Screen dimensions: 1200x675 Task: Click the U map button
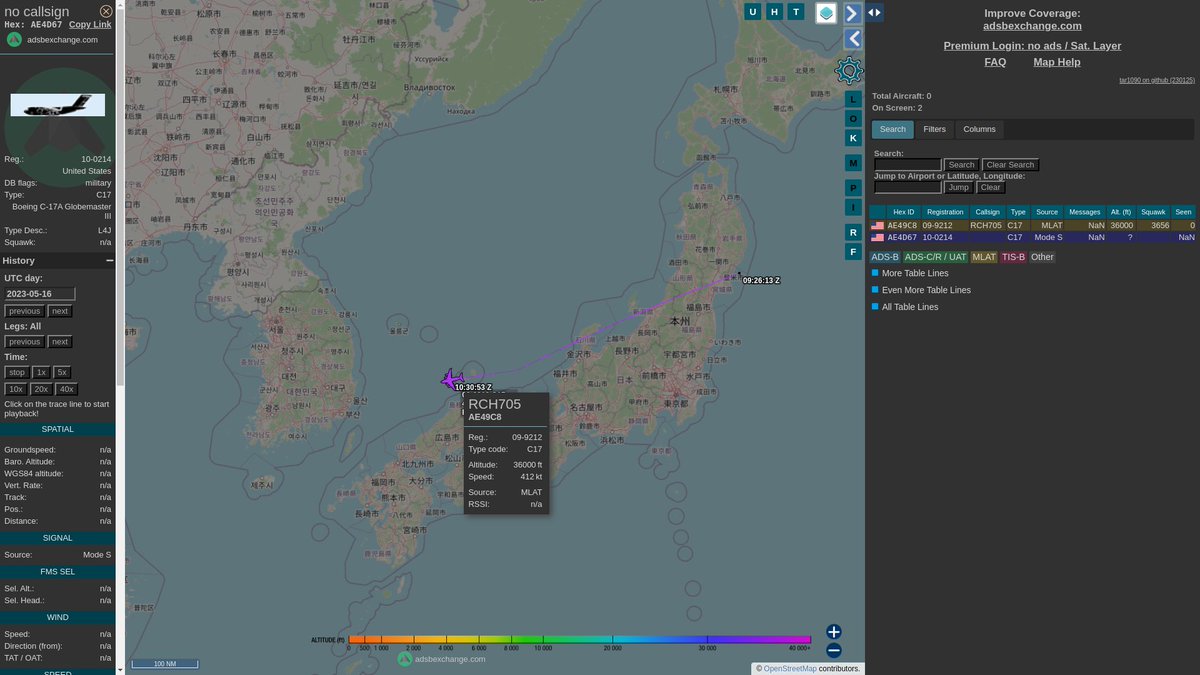tap(753, 12)
